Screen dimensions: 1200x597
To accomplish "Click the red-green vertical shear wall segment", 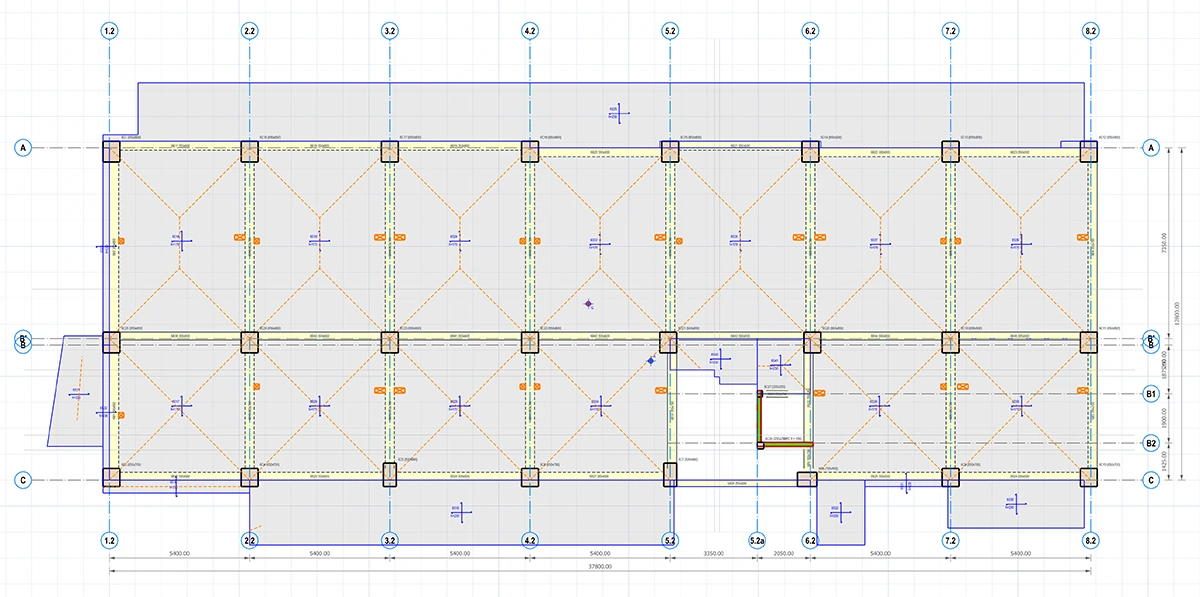I will tap(759, 418).
